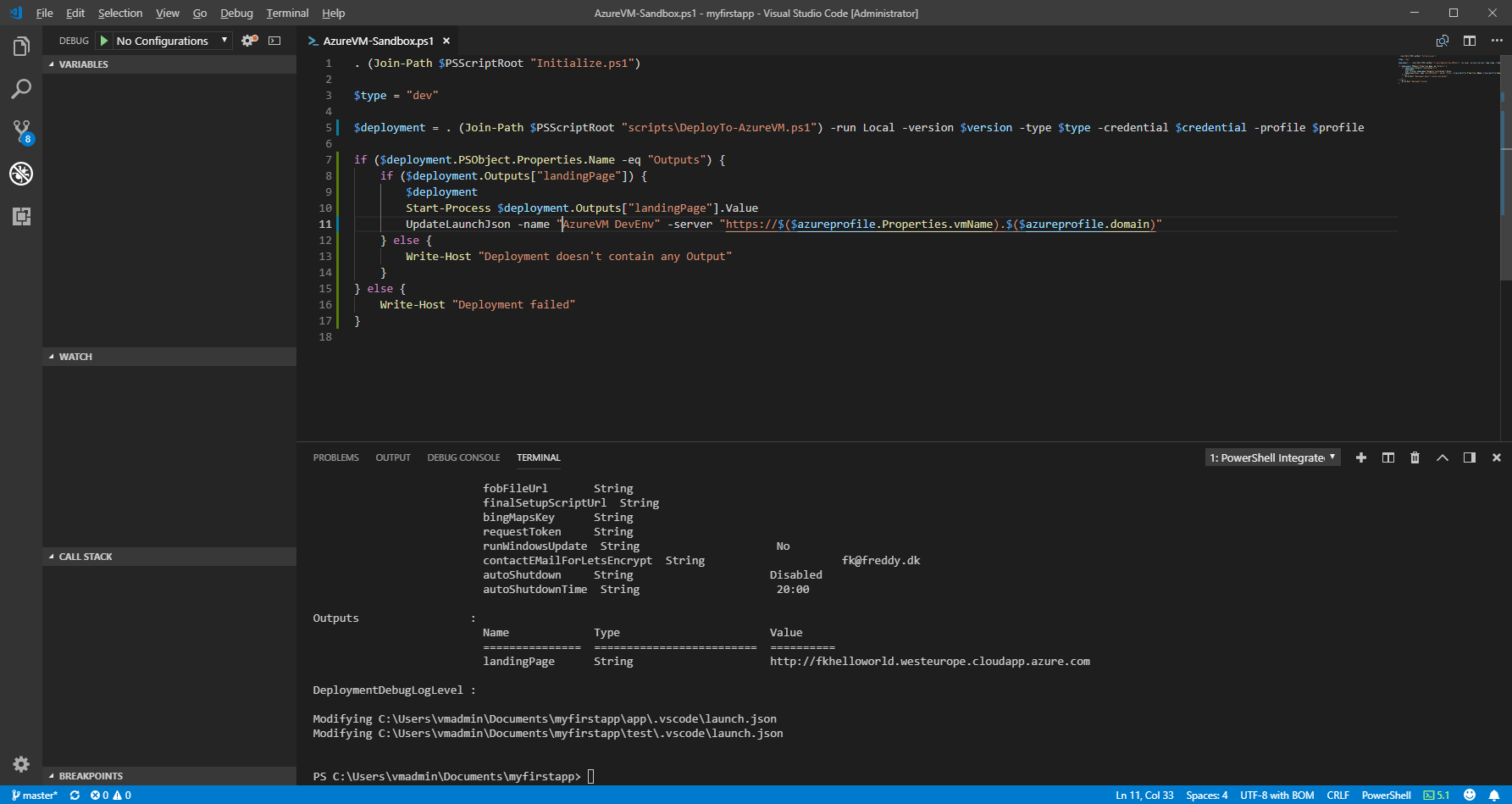Kill the terminal with trash icon
Viewport: 1512px width, 804px height.
[x=1415, y=457]
